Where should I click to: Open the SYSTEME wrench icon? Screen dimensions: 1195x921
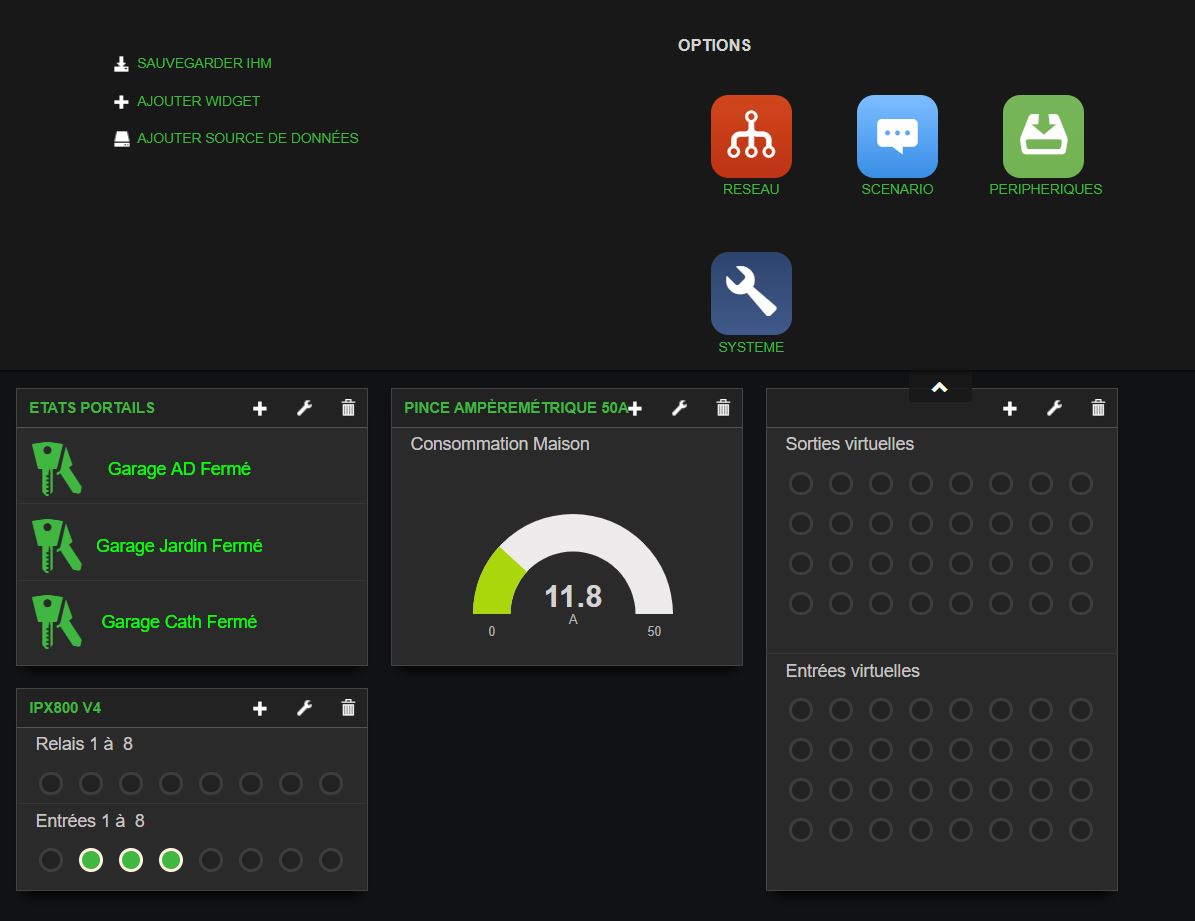pos(751,294)
